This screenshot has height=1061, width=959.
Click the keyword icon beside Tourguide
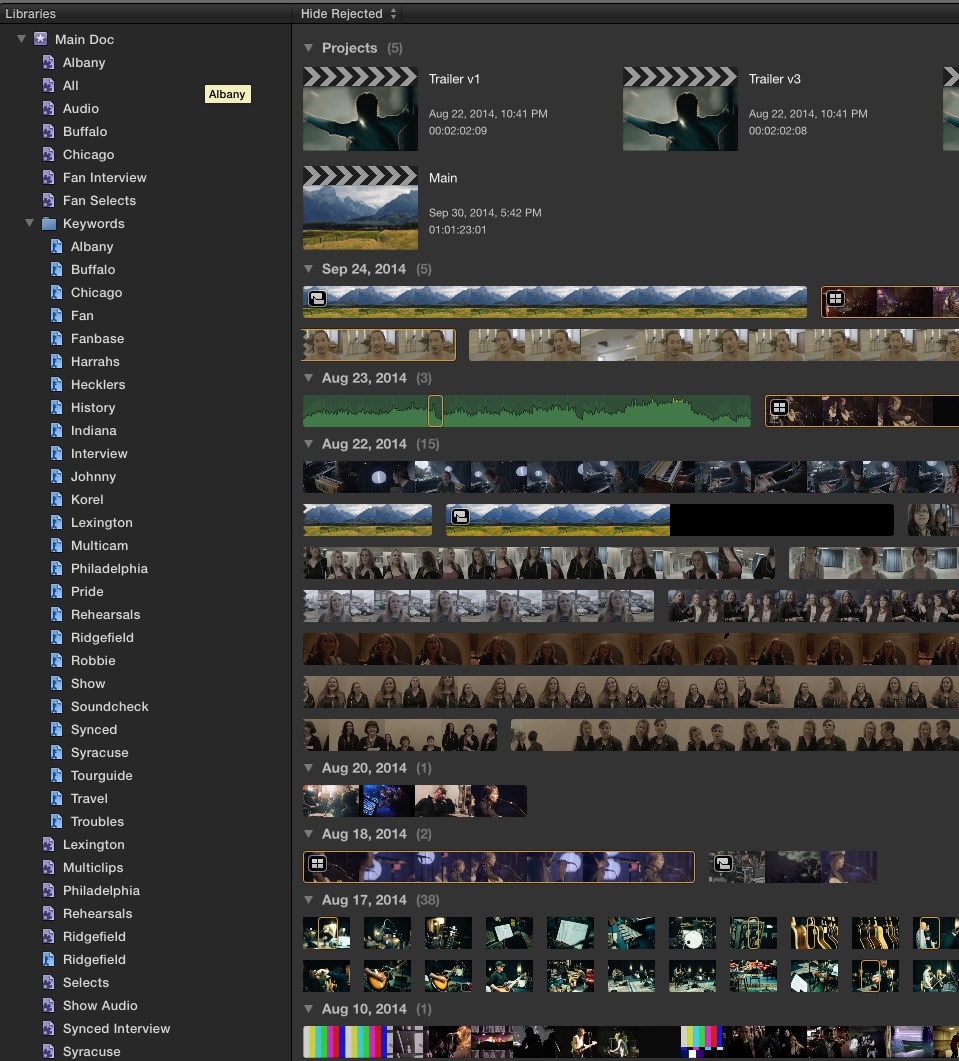57,775
